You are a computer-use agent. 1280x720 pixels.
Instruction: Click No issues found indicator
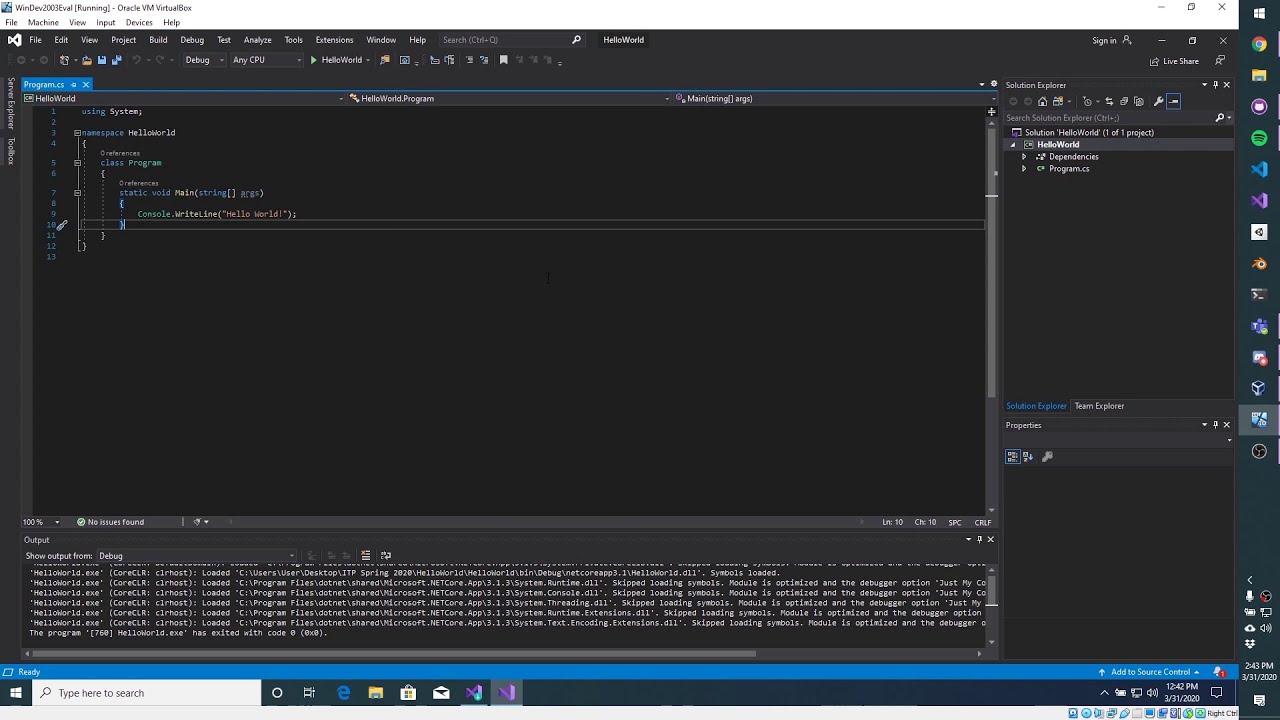point(110,522)
